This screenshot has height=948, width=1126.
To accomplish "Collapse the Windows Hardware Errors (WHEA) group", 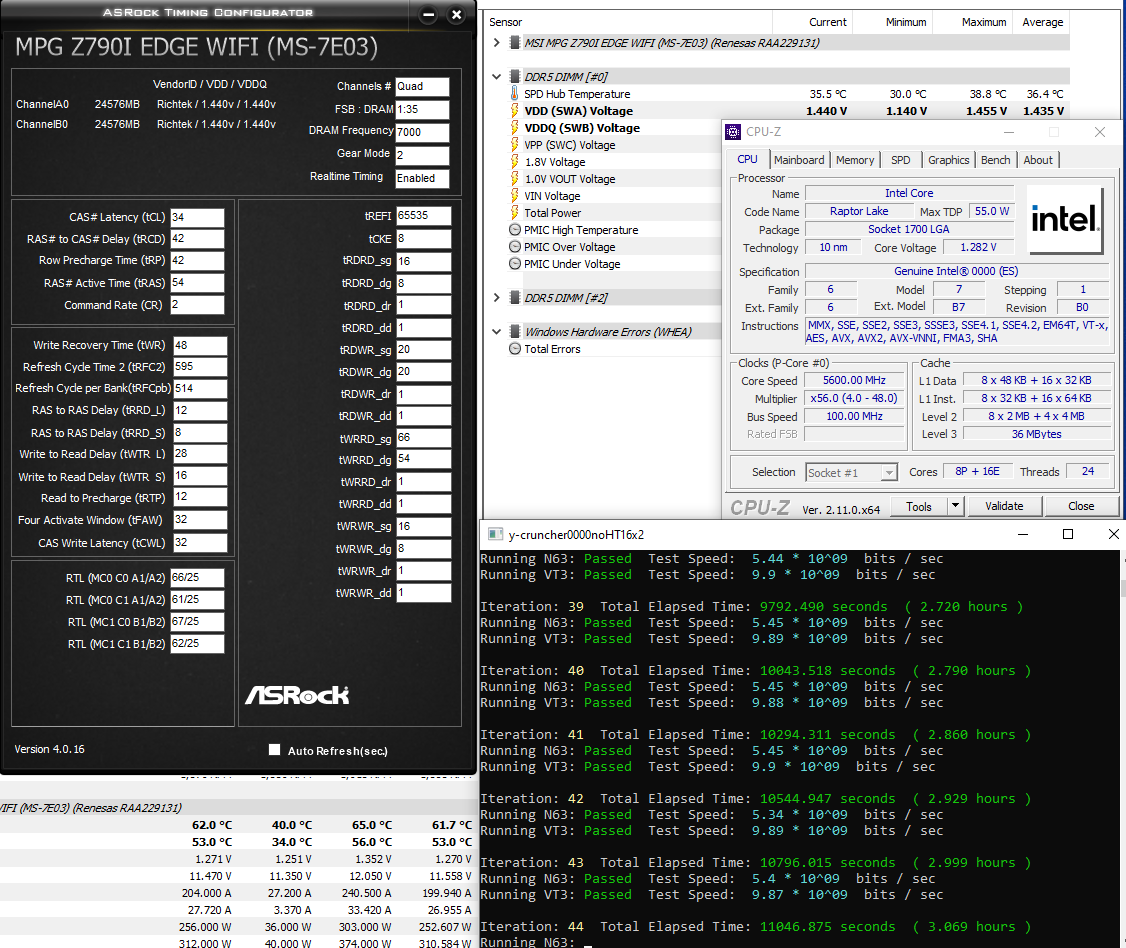I will pos(496,331).
